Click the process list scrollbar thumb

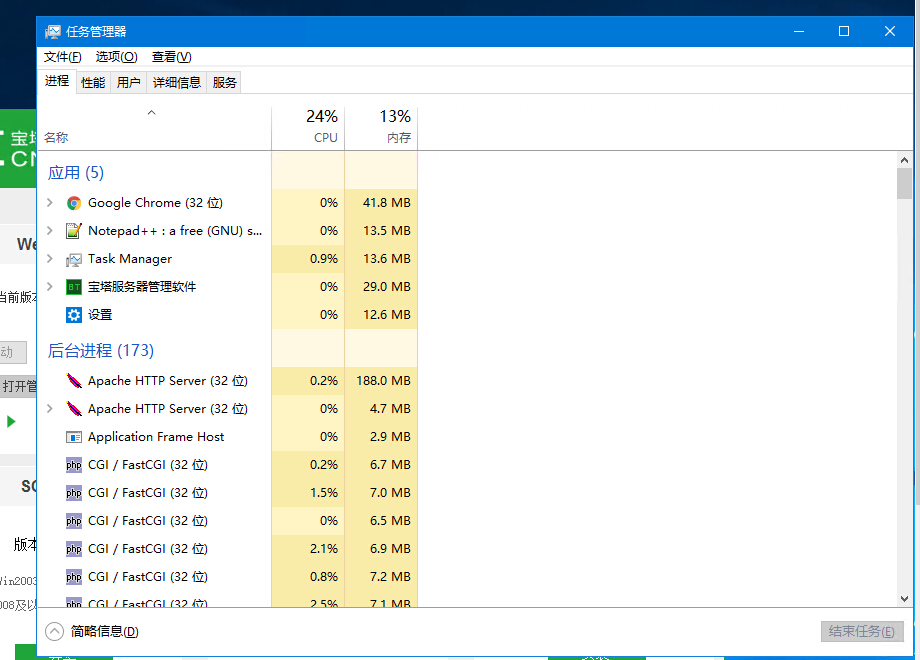[x=904, y=184]
